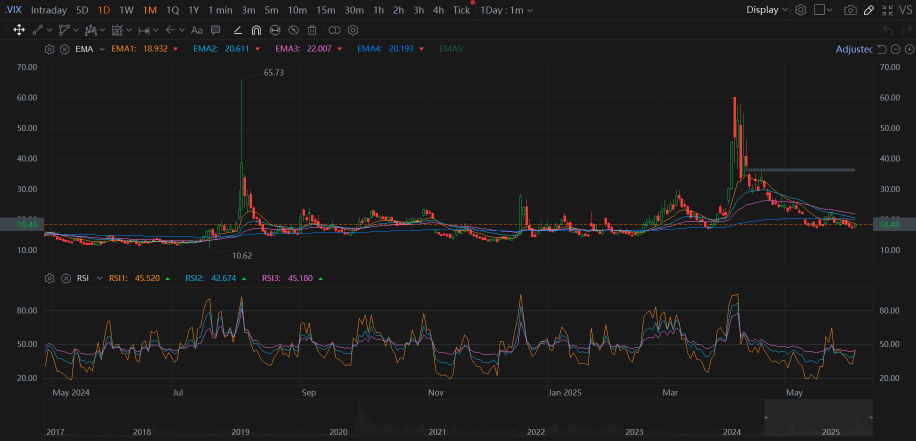916x441 pixels.
Task: Open EMA indicator settings gear
Action: tap(50, 49)
